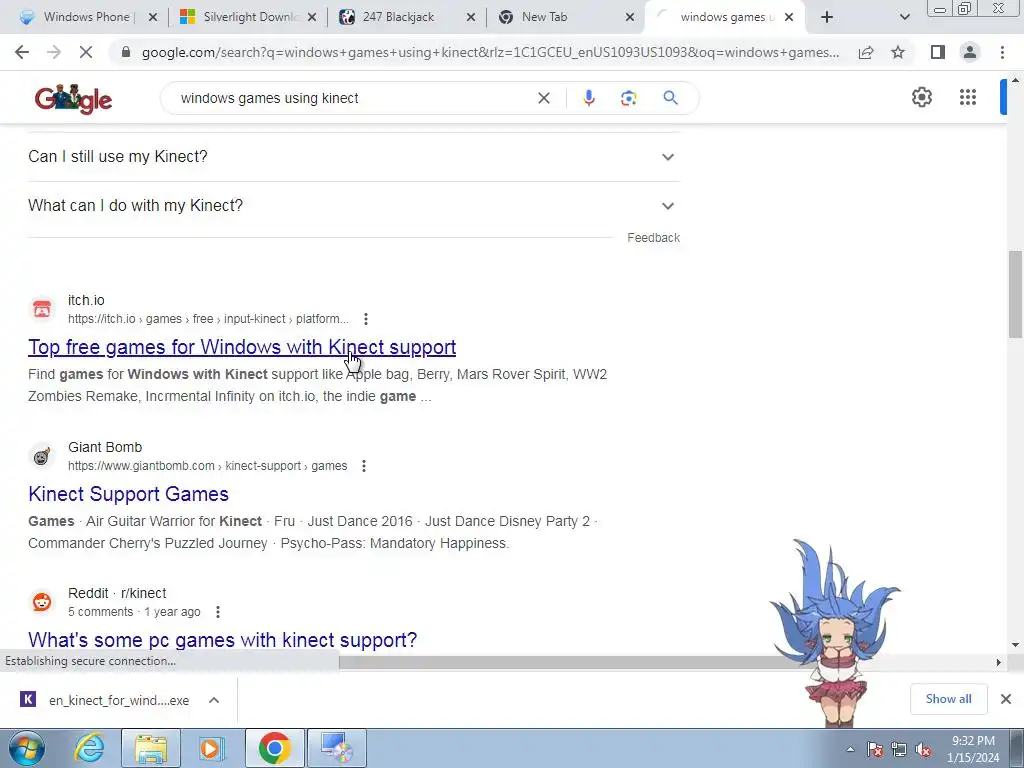1024x768 pixels.
Task: Click the vertical scrollbar down arrow
Action: tap(1015, 645)
